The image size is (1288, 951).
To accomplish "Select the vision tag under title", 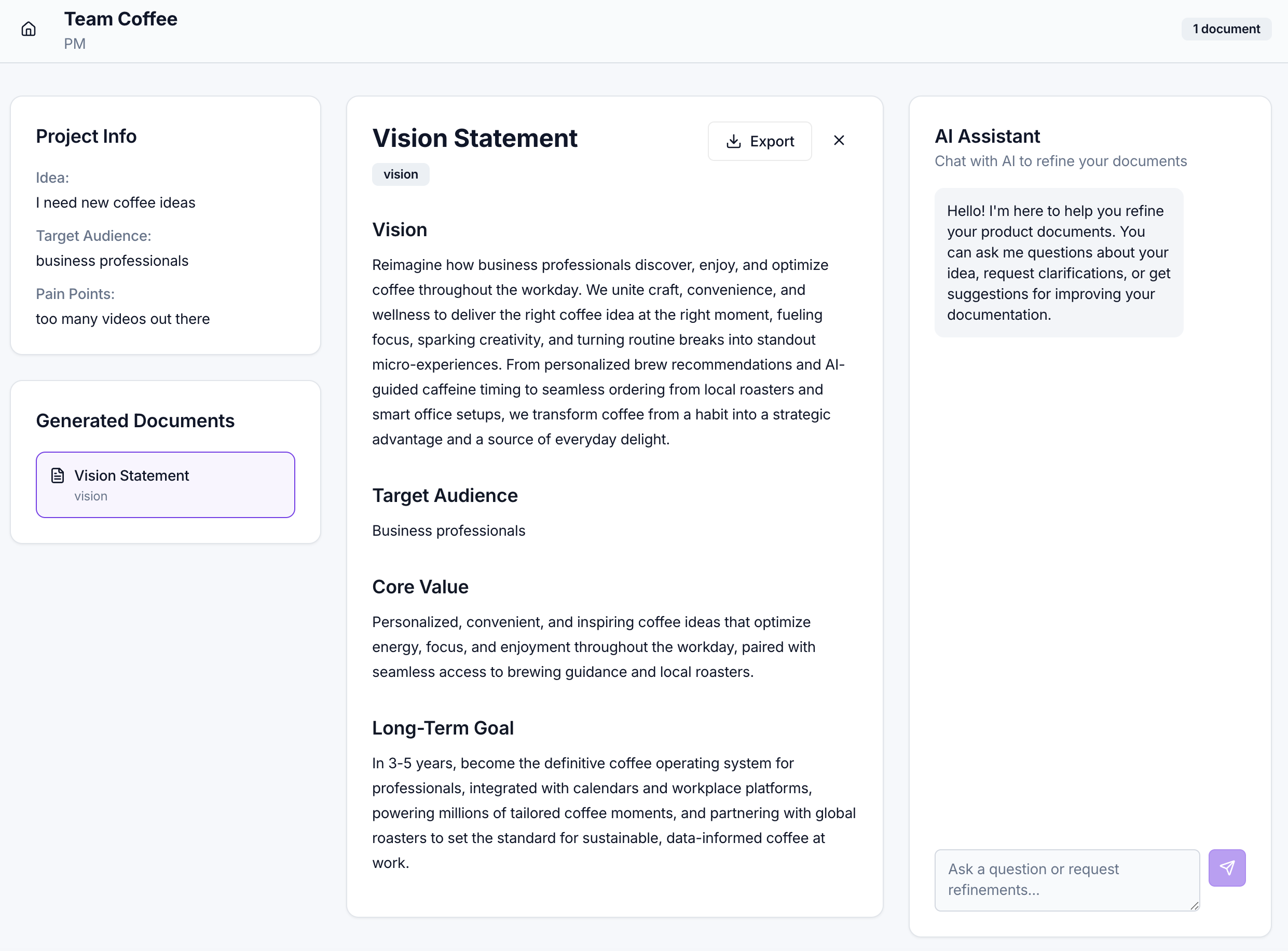I will 401,174.
